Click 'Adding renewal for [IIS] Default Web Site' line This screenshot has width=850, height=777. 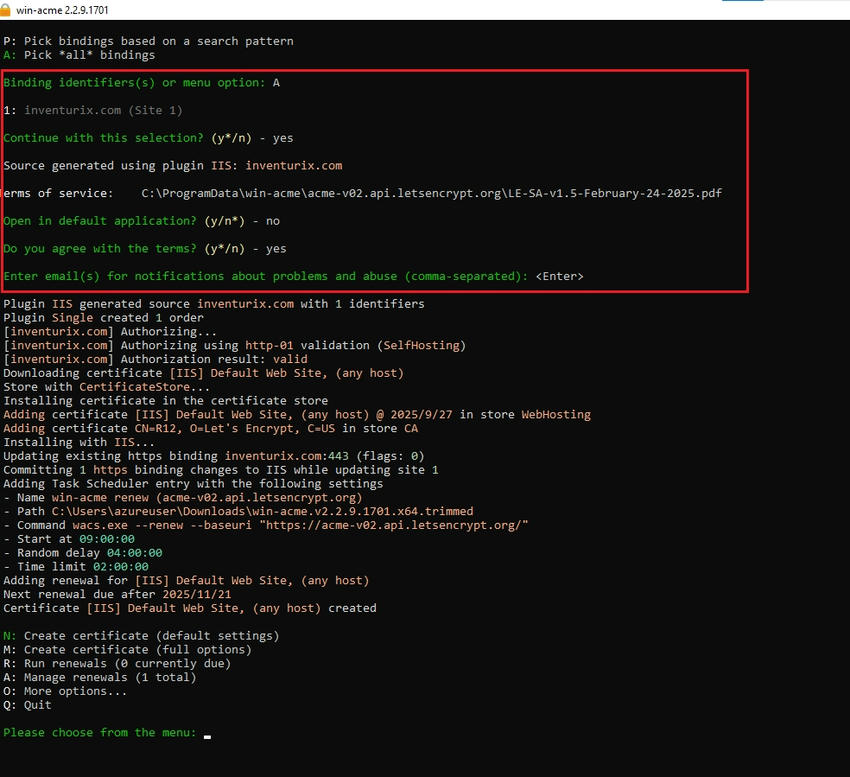[186, 581]
